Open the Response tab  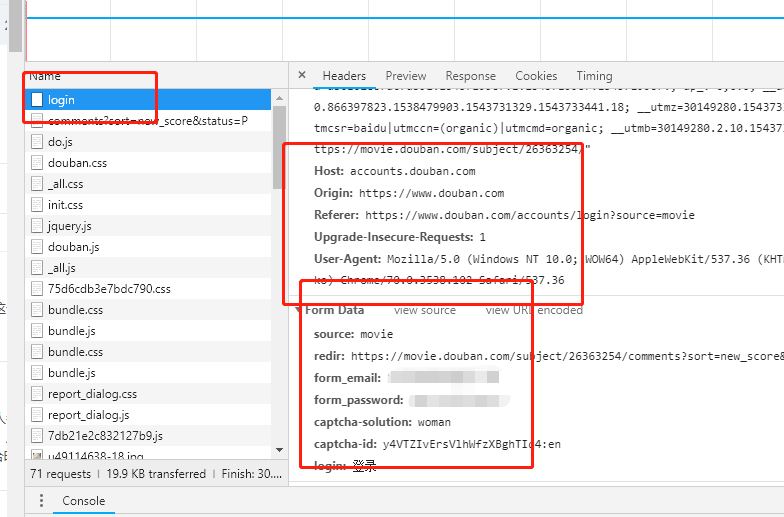point(470,76)
